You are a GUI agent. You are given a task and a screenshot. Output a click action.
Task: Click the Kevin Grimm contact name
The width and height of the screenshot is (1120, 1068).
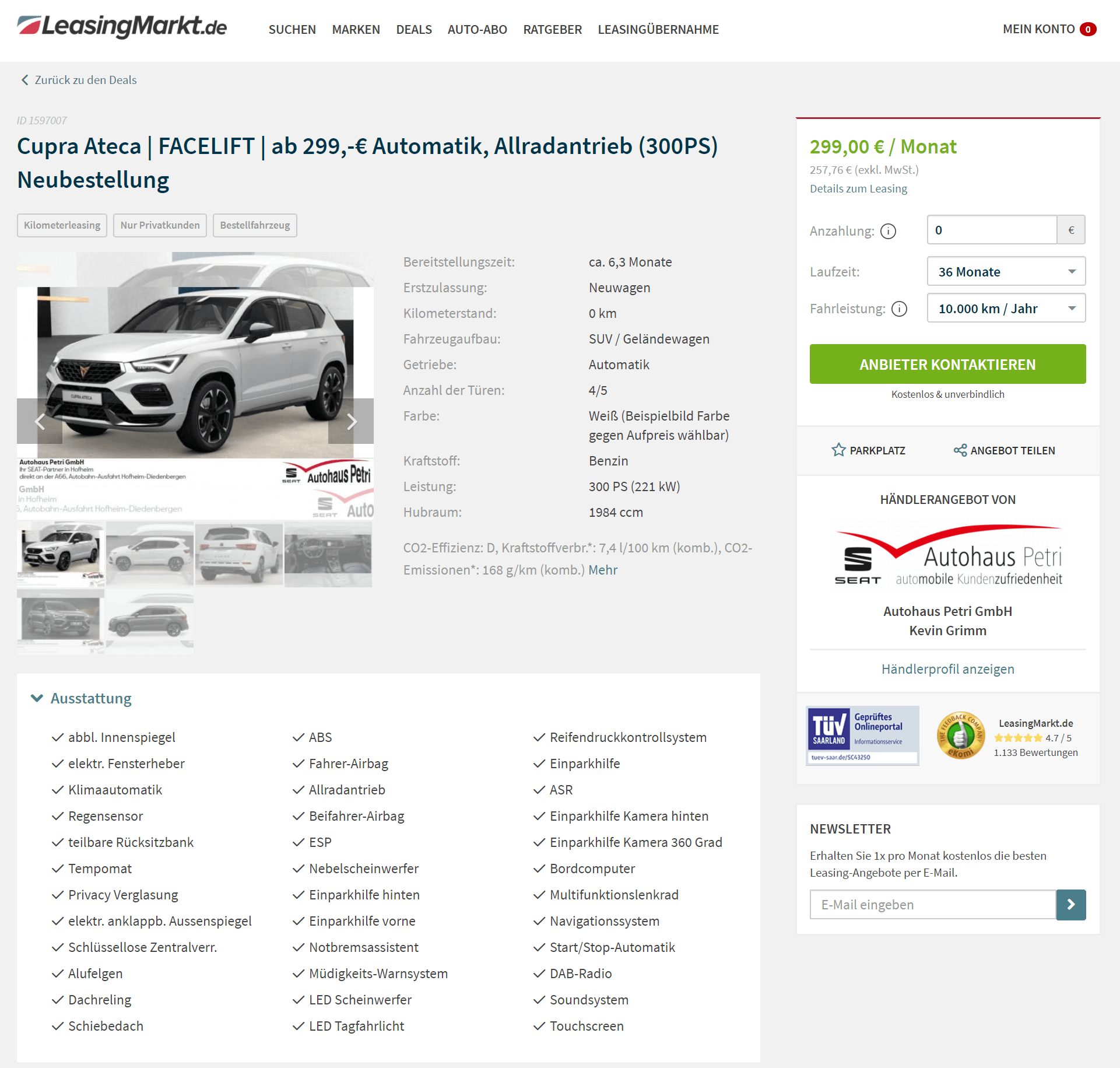point(947,631)
